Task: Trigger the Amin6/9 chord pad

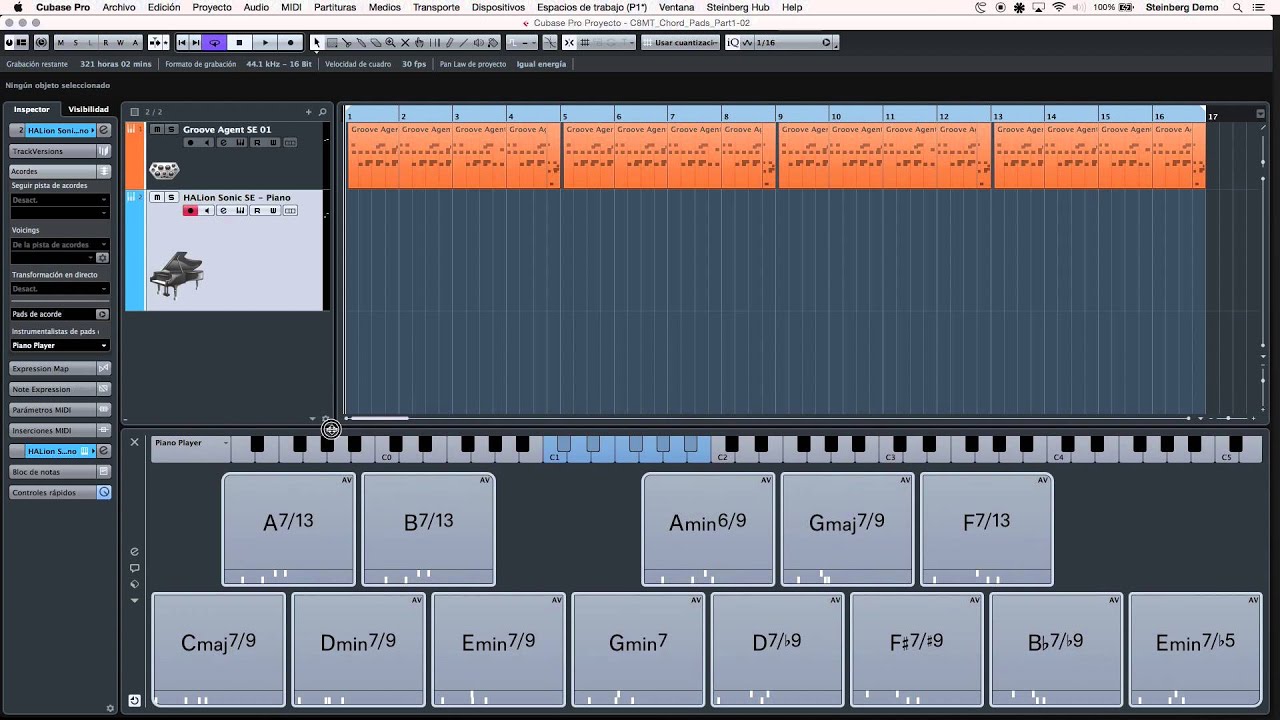Action: [708, 529]
